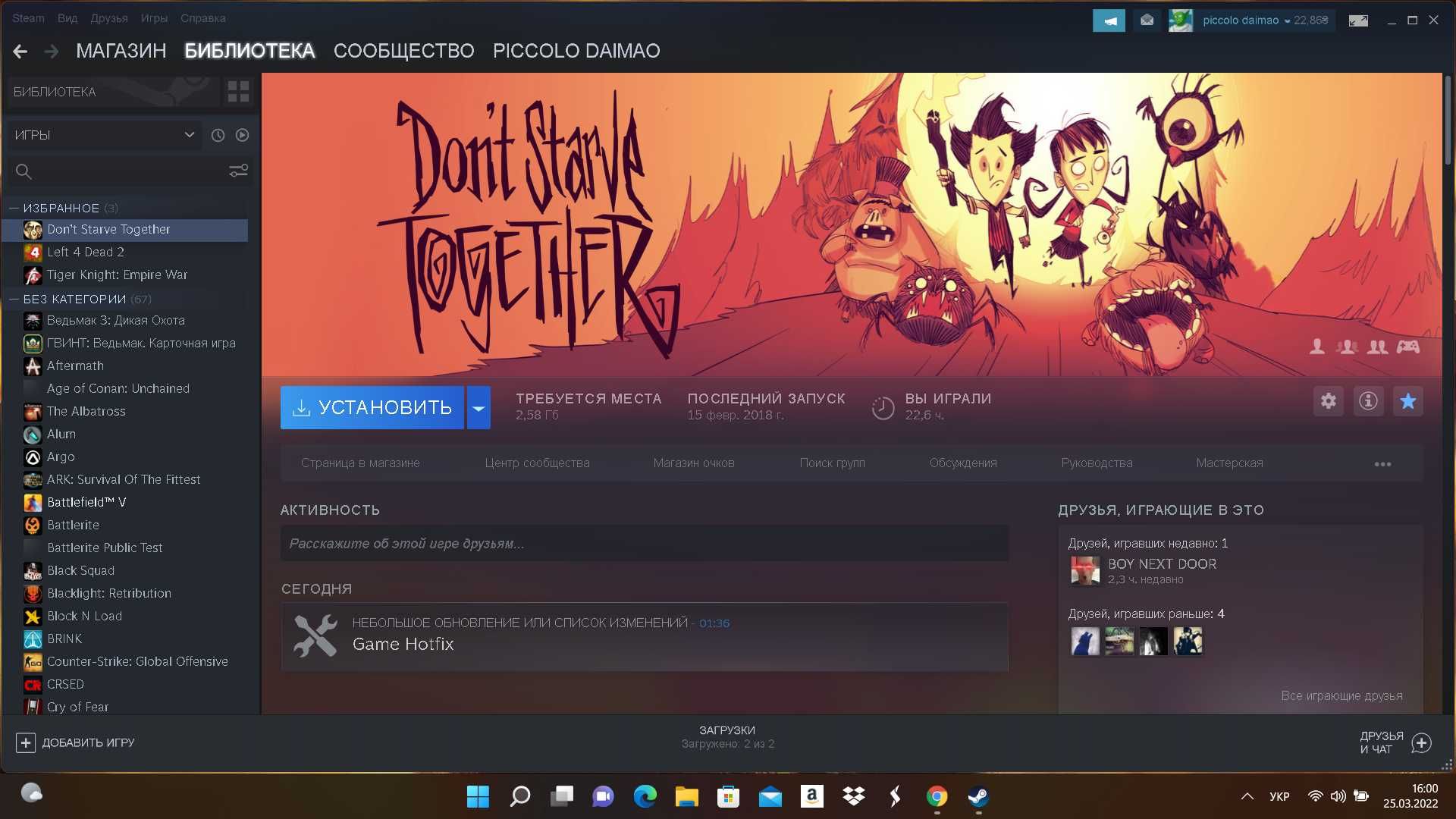
Task: Click the ellipsis more options button
Action: point(1383,463)
